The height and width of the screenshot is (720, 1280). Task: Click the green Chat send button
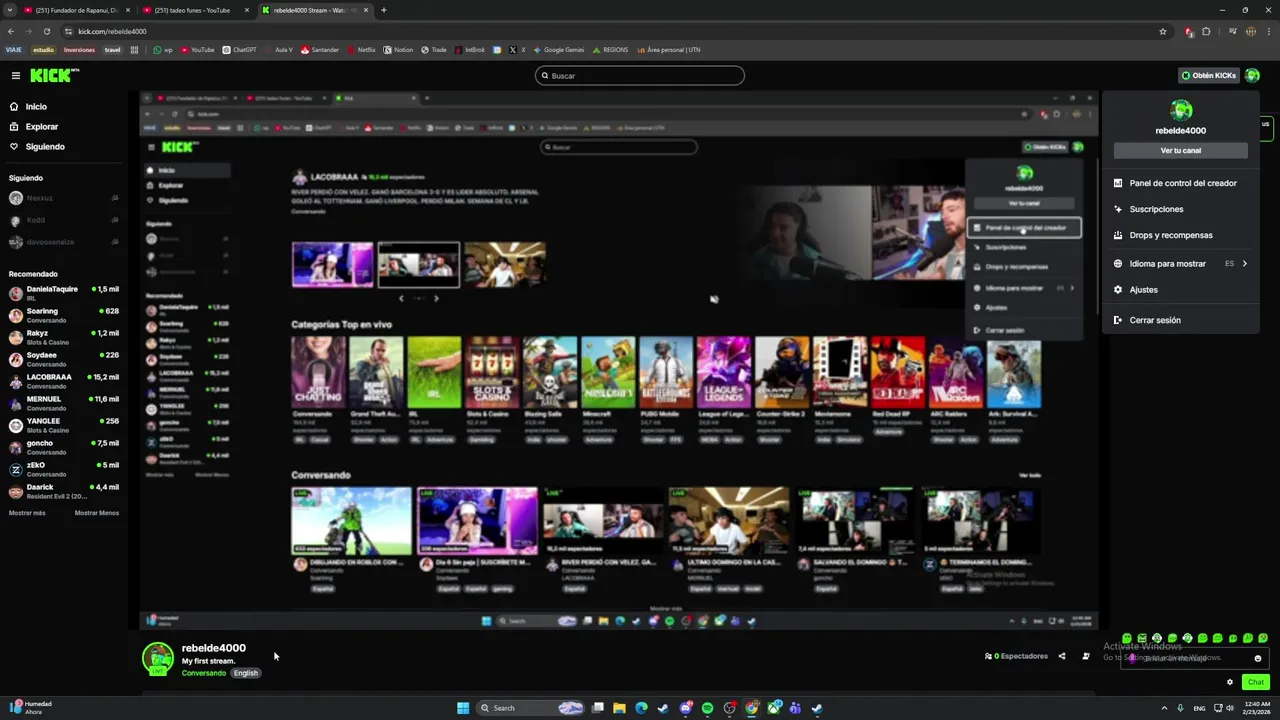[x=1256, y=682]
